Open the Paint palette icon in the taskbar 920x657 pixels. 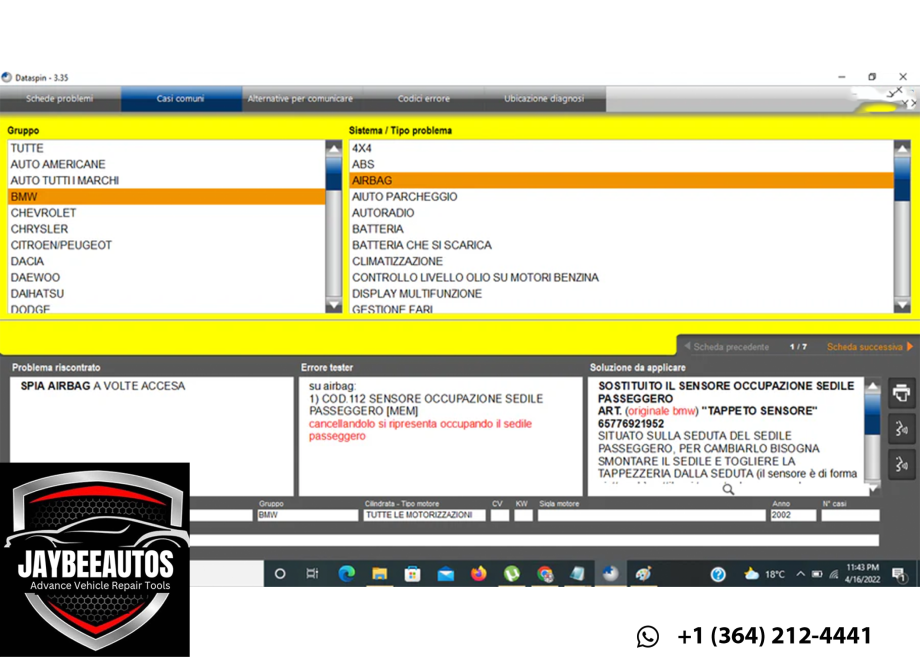click(x=644, y=574)
